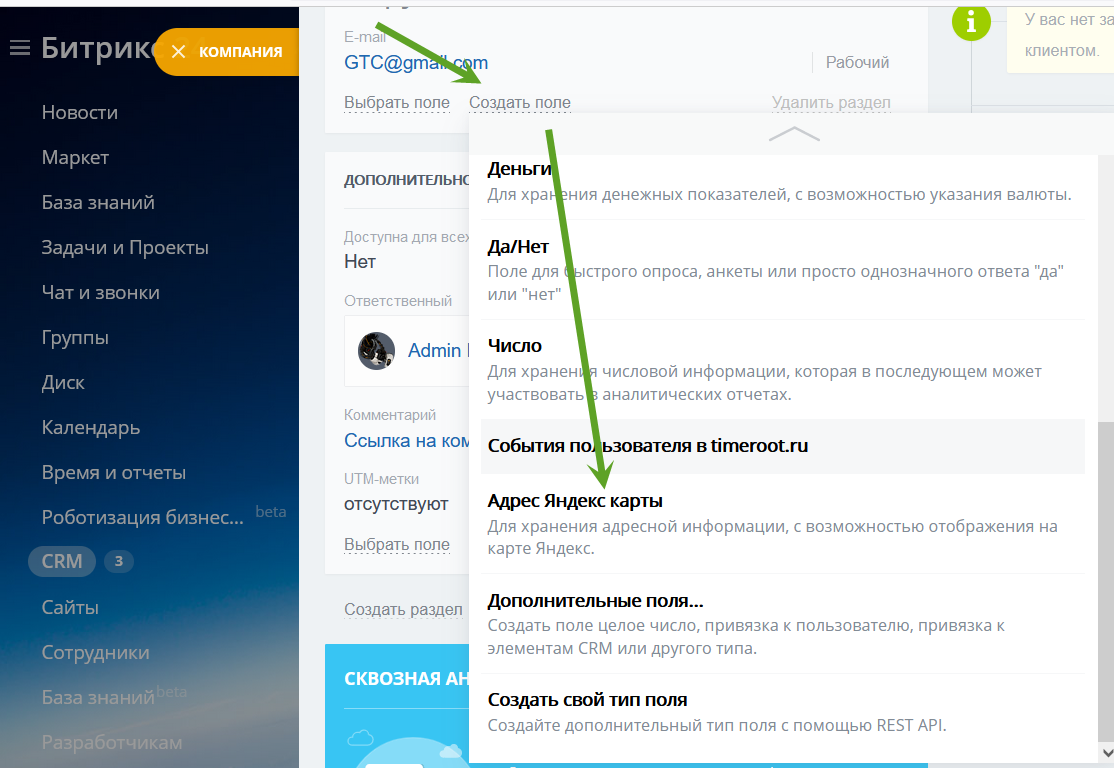Select the Да/Нет field type

(782, 270)
